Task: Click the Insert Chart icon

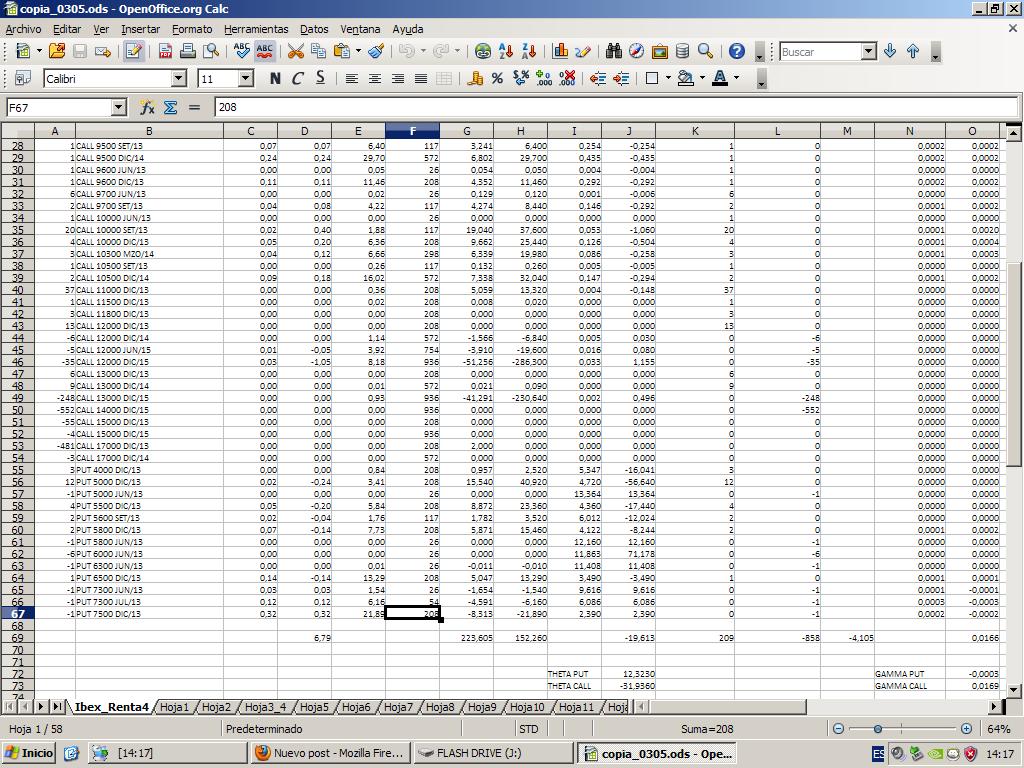Action: tap(560, 51)
